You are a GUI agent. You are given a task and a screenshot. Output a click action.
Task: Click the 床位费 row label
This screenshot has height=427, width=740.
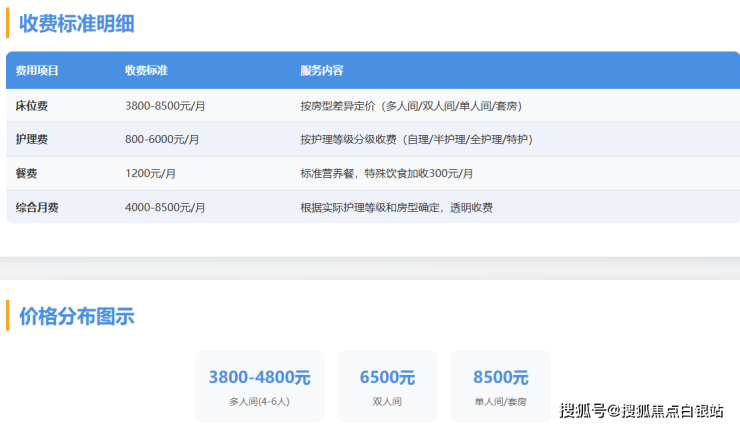tap(31, 105)
